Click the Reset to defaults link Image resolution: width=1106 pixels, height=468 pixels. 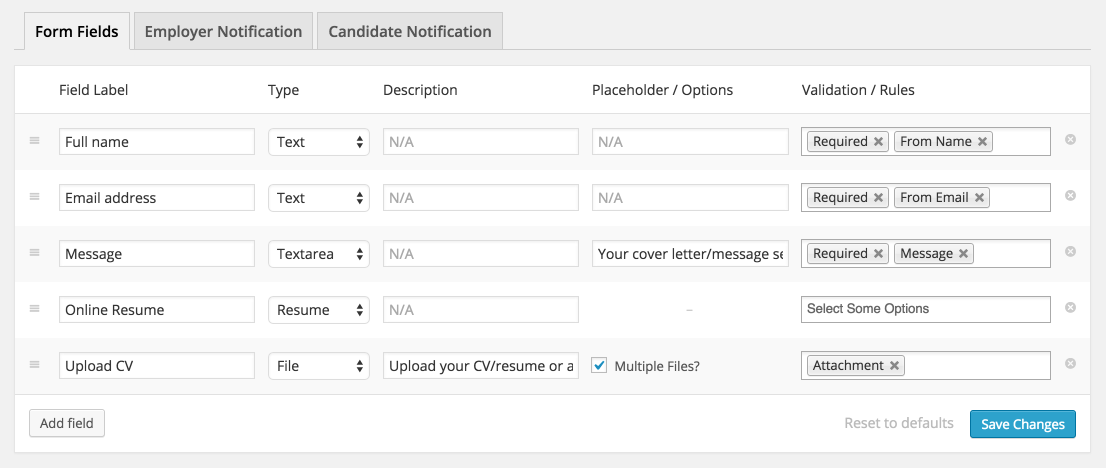point(899,423)
